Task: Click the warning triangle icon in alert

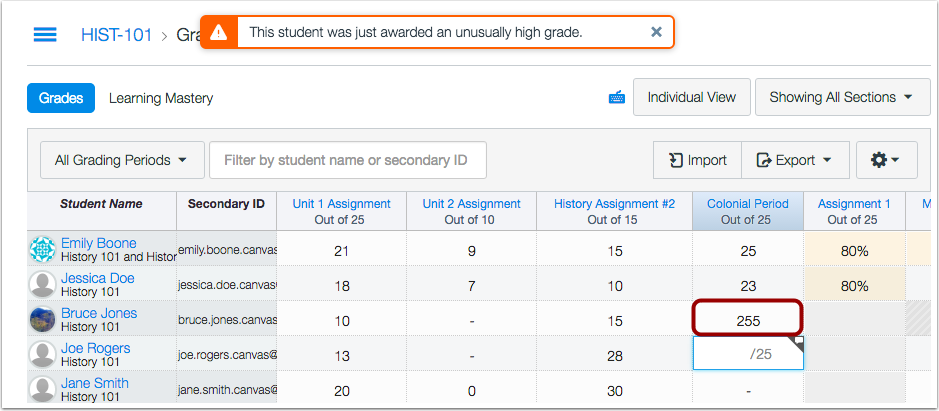Action: [x=219, y=32]
